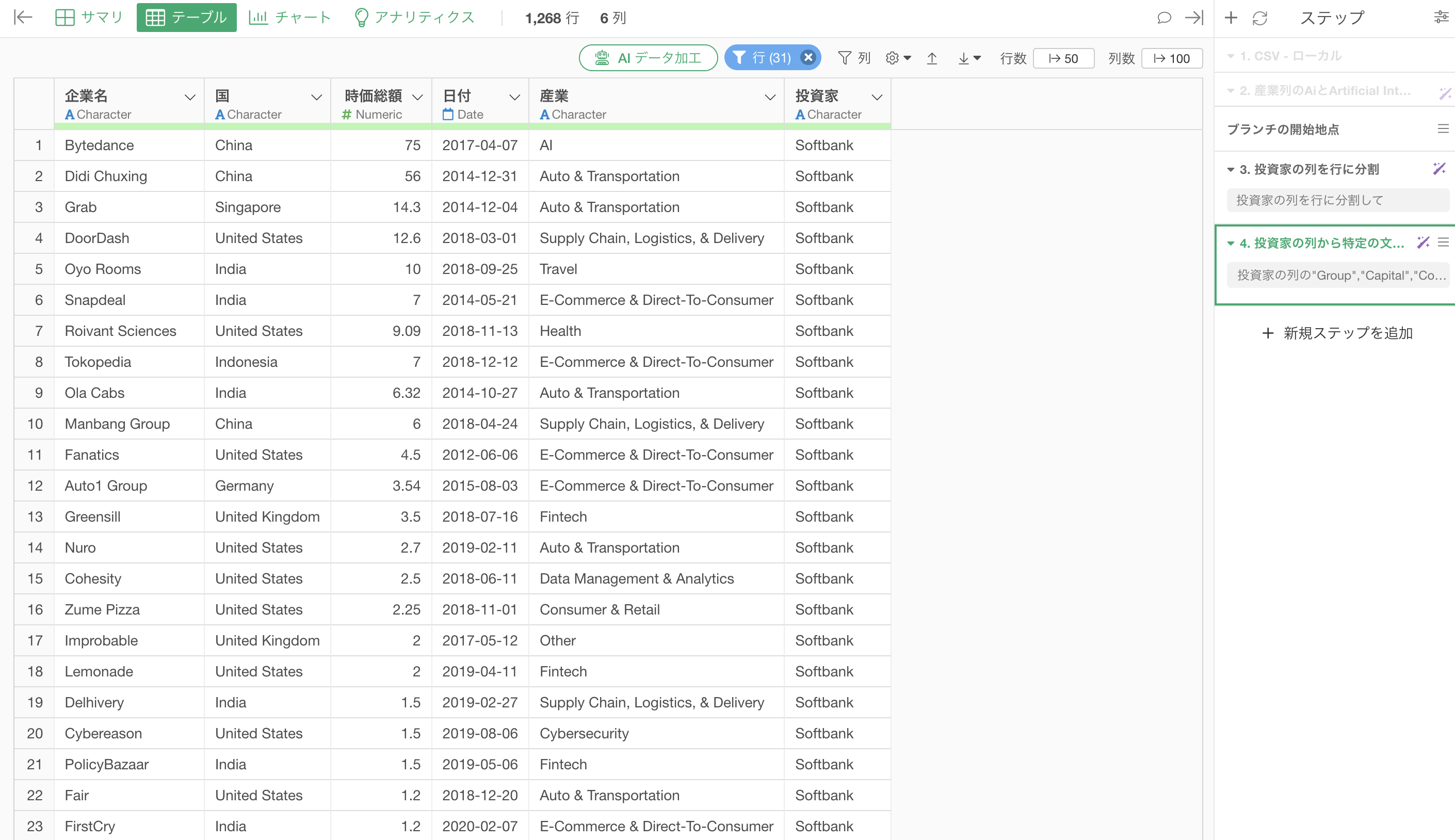Switch to the チャート tab

tap(289, 18)
